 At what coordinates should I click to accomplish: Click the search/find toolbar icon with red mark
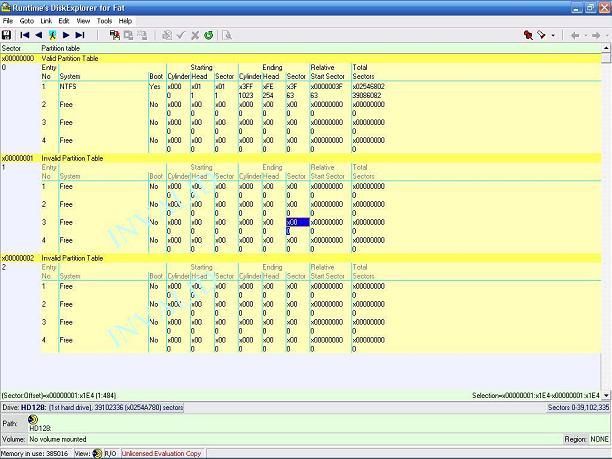point(114,35)
